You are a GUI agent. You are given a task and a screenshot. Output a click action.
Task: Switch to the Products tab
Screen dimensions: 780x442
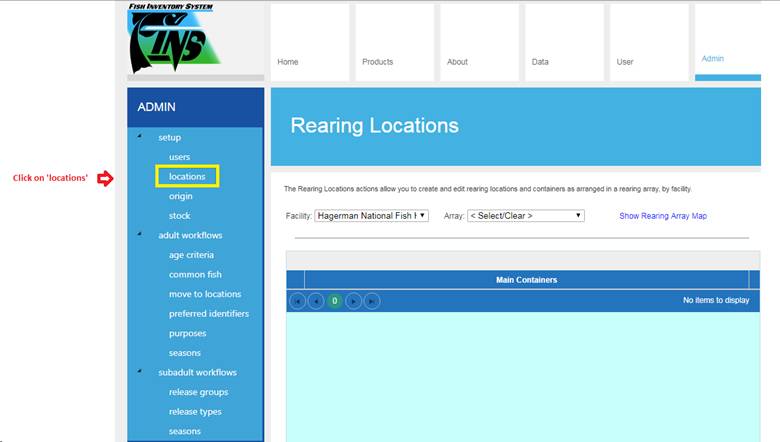(393, 42)
